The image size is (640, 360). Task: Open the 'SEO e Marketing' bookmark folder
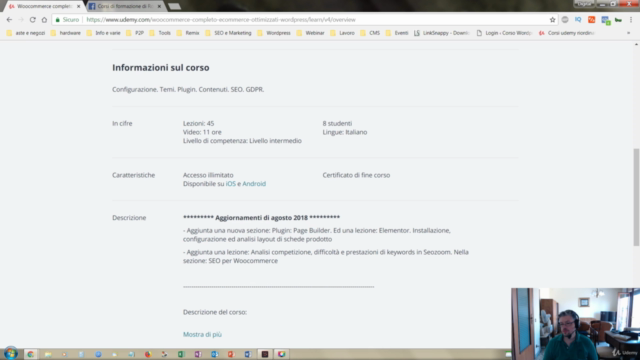(229, 33)
